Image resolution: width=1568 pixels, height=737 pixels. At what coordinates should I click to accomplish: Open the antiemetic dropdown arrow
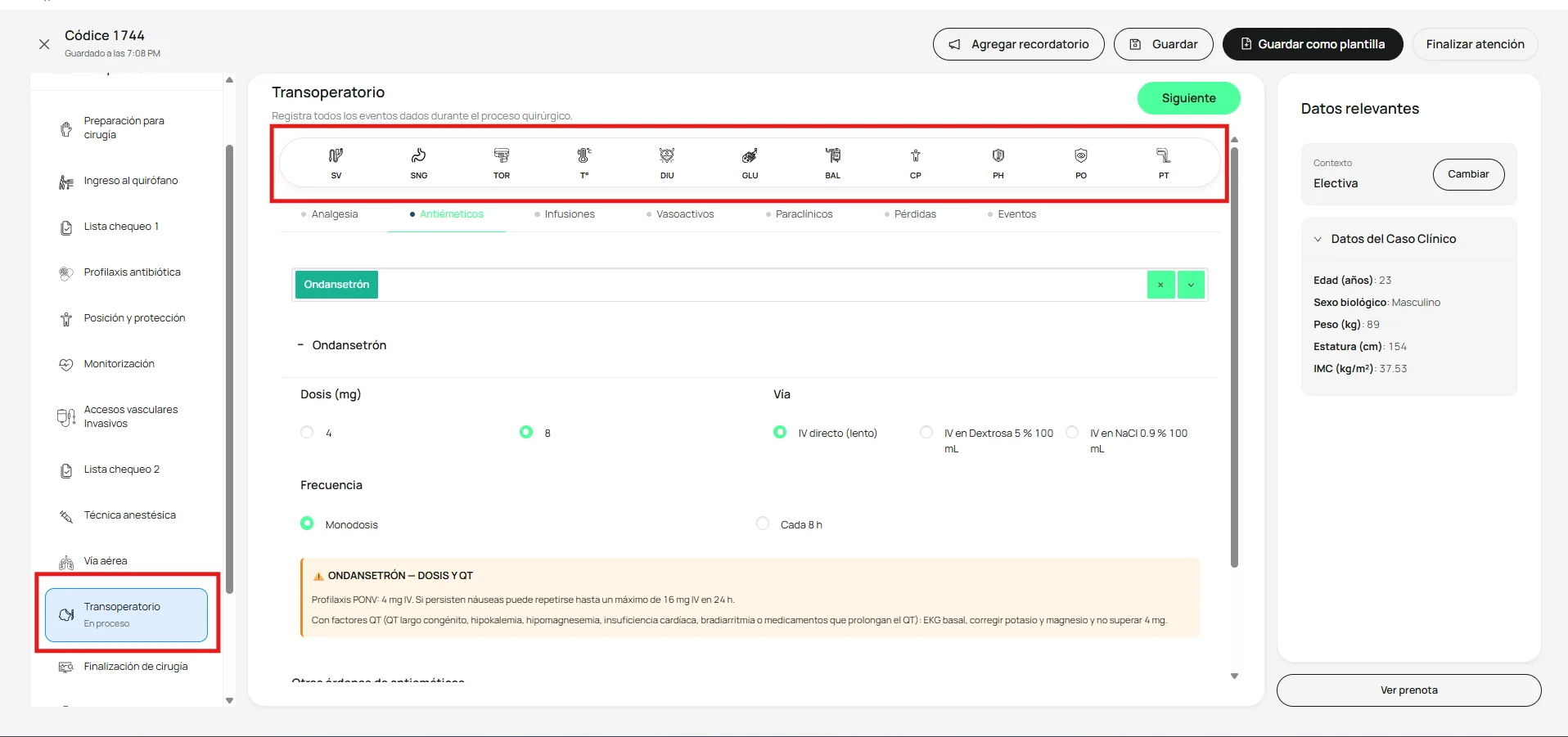pyautogui.click(x=1191, y=285)
